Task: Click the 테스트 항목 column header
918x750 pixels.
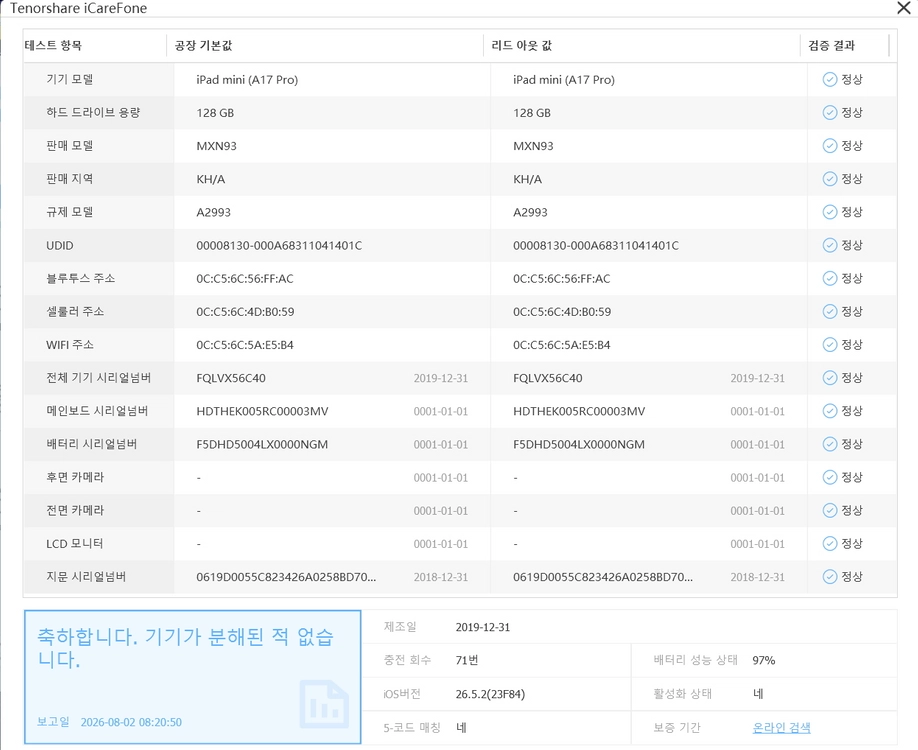Action: click(x=53, y=45)
